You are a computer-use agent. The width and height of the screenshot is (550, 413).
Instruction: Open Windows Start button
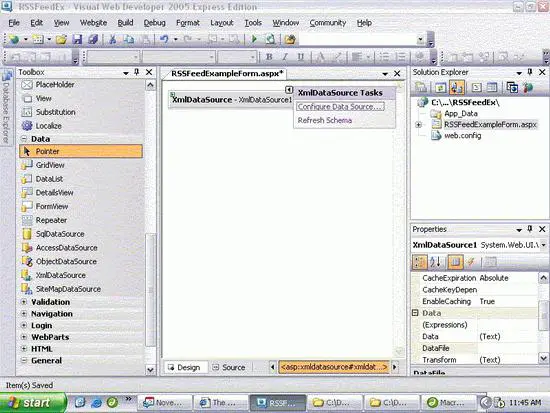[x=33, y=402]
